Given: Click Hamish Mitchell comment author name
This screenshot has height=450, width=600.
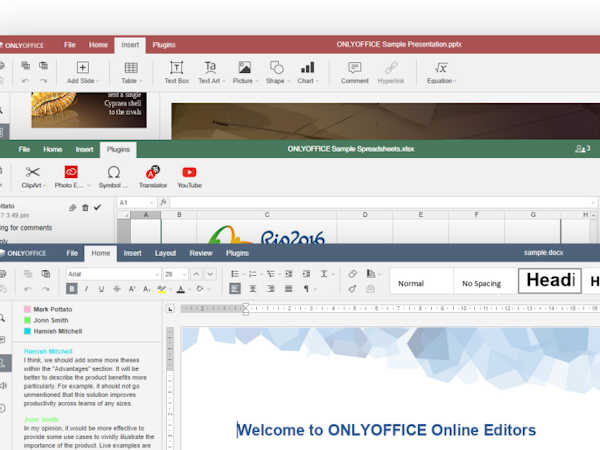Looking at the screenshot, I should tap(48, 351).
